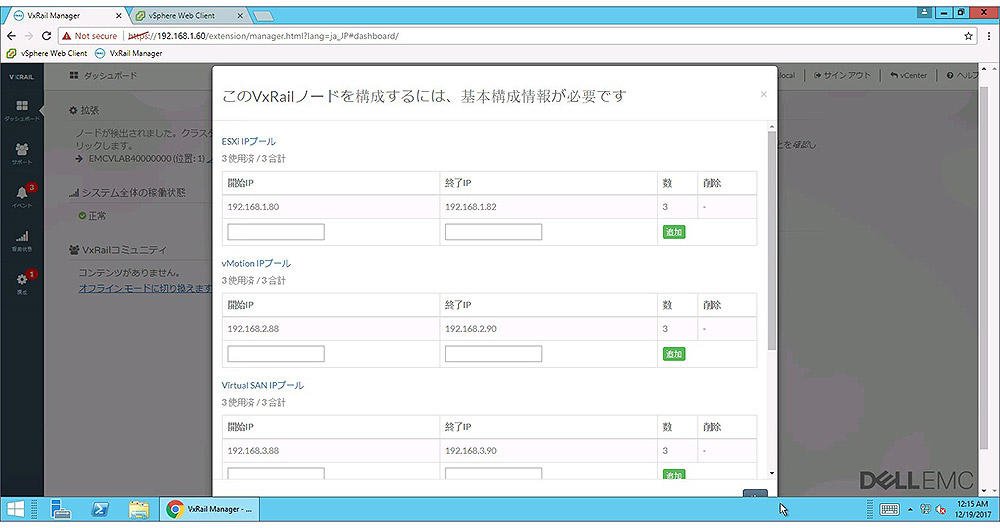The width and height of the screenshot is (1000, 528).
Task: Open the Support sidebar icon
Action: [x=22, y=152]
